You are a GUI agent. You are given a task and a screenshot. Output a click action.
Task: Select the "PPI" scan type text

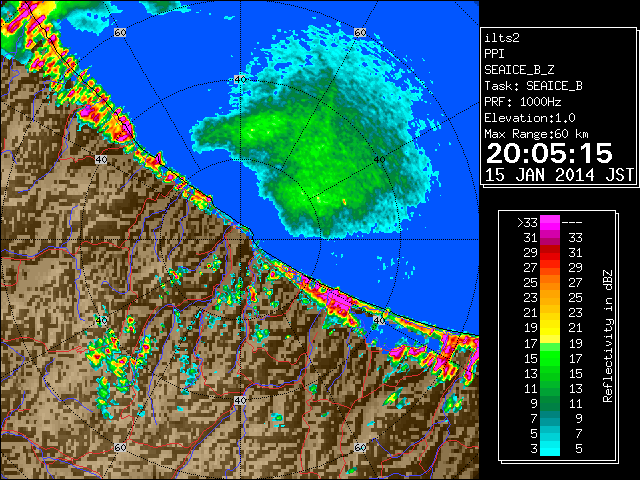coord(494,54)
